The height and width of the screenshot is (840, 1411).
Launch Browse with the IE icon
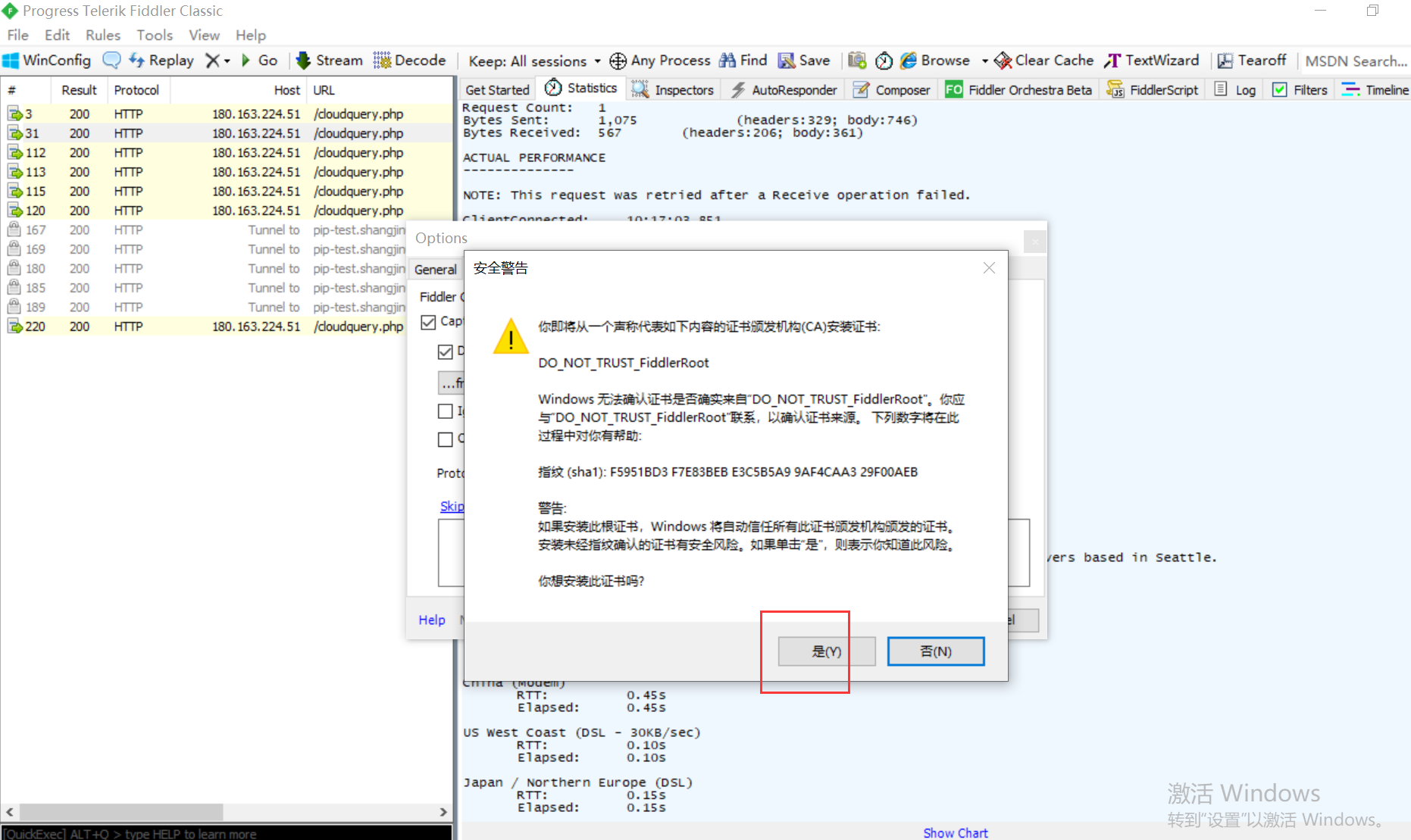tap(934, 61)
